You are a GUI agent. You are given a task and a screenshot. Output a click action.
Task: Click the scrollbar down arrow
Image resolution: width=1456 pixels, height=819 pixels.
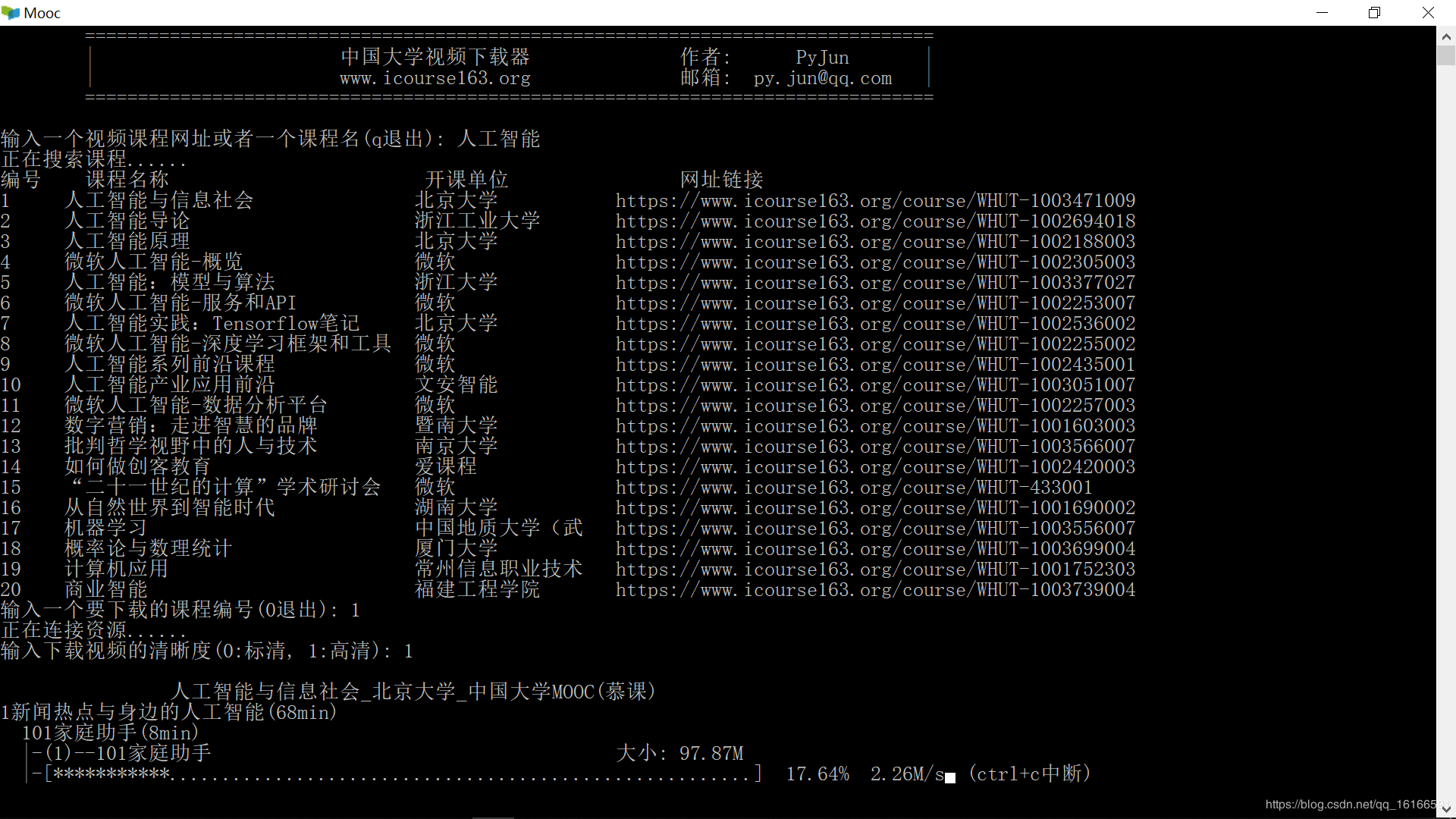pyautogui.click(x=1446, y=809)
